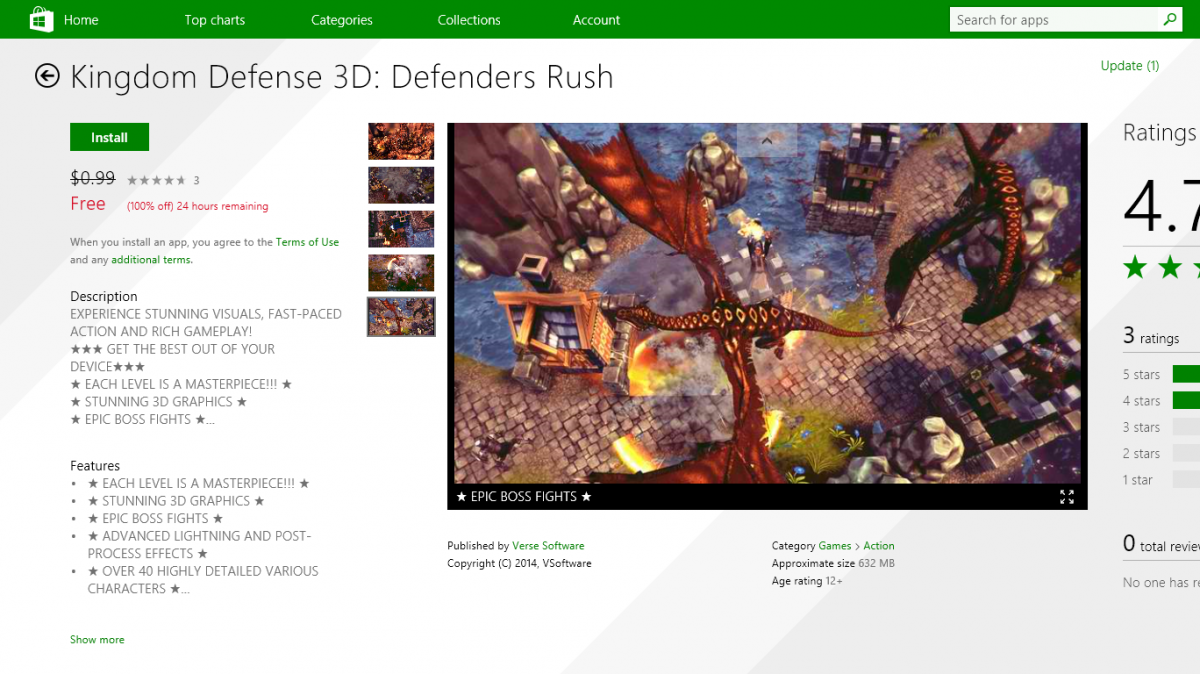
Task: Click '(100% off) 24 hours remaining' text
Action: click(197, 207)
